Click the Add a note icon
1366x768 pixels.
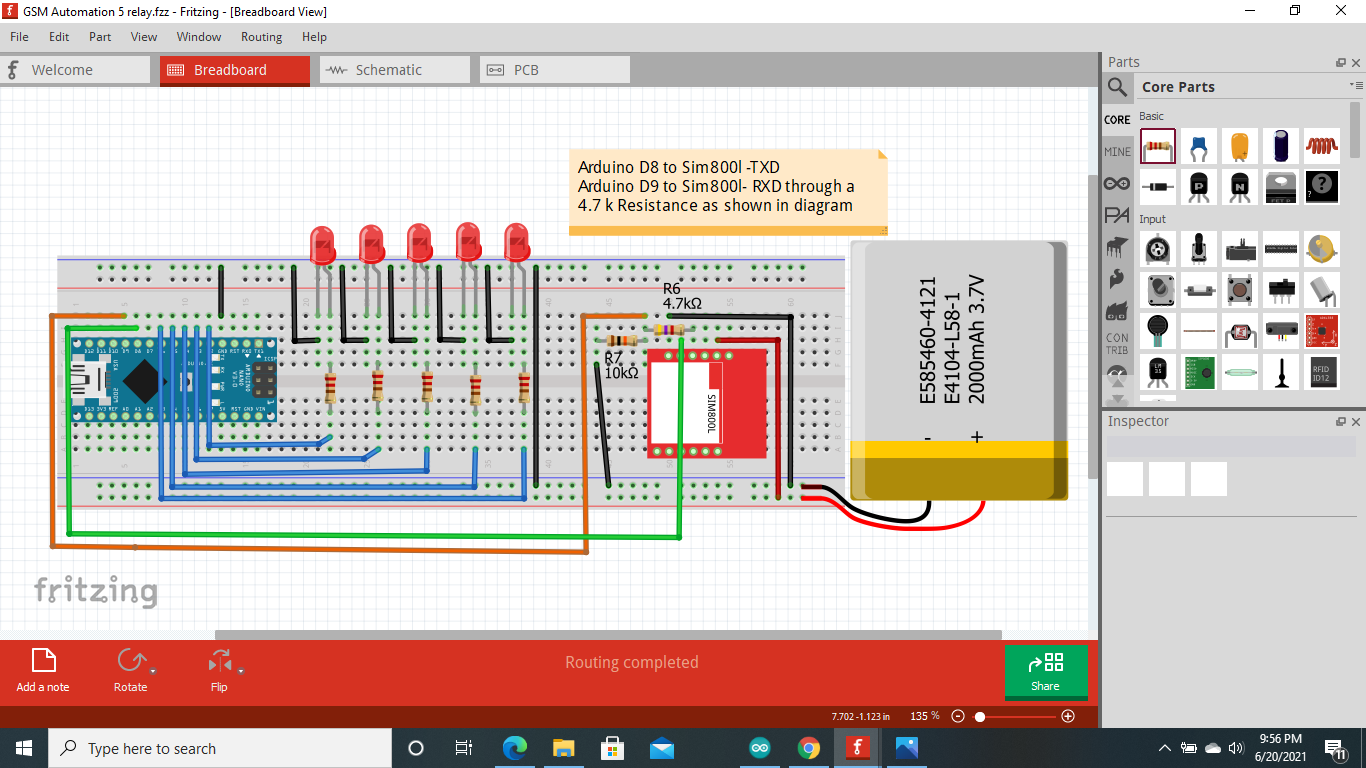click(x=42, y=661)
